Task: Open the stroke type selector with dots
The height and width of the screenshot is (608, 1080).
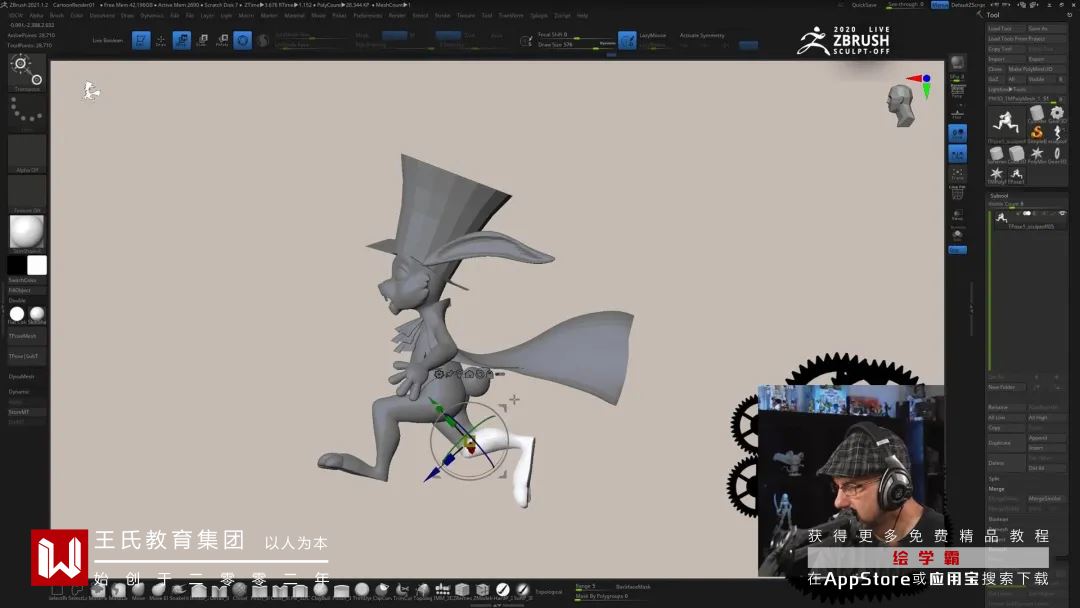Action: click(27, 113)
